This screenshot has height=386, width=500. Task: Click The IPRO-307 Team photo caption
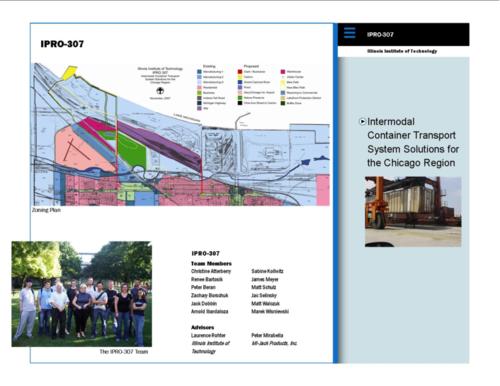pos(124,351)
